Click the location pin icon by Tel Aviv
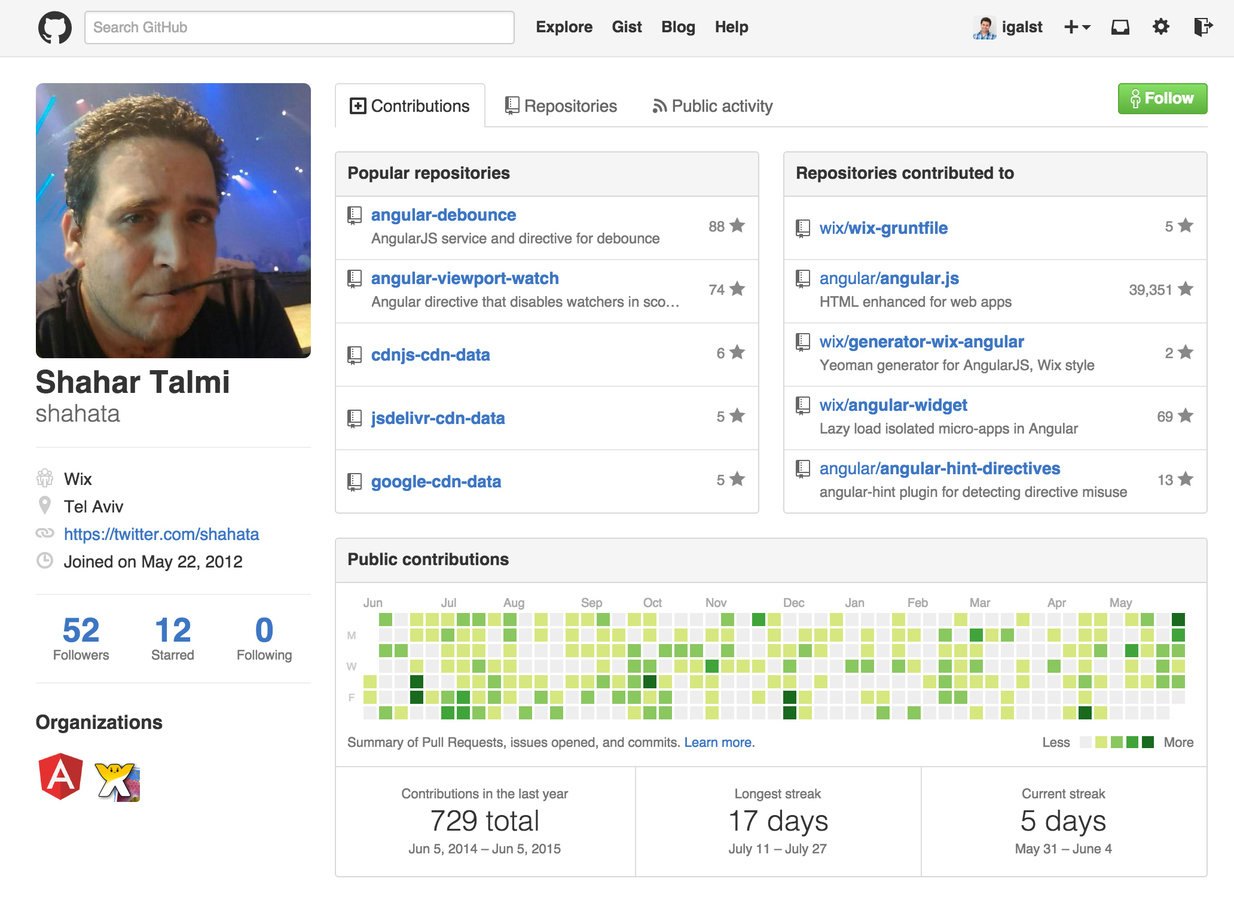Screen dimensions: 1234x900 click(x=45, y=506)
